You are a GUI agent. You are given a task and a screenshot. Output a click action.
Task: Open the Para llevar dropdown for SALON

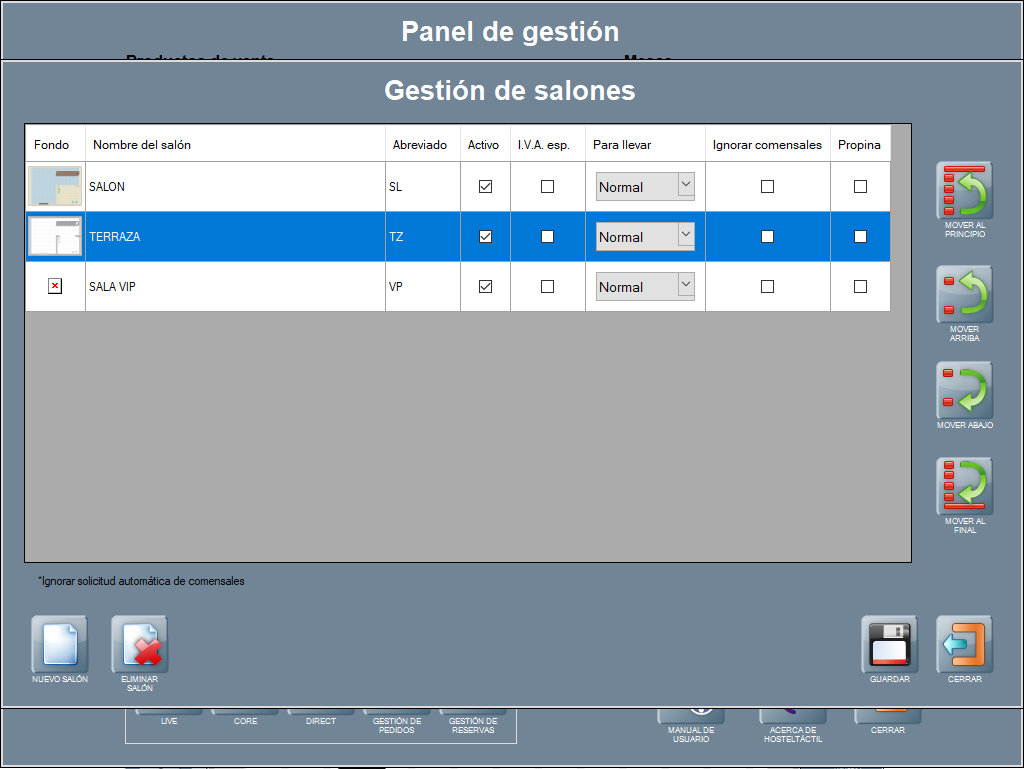685,186
